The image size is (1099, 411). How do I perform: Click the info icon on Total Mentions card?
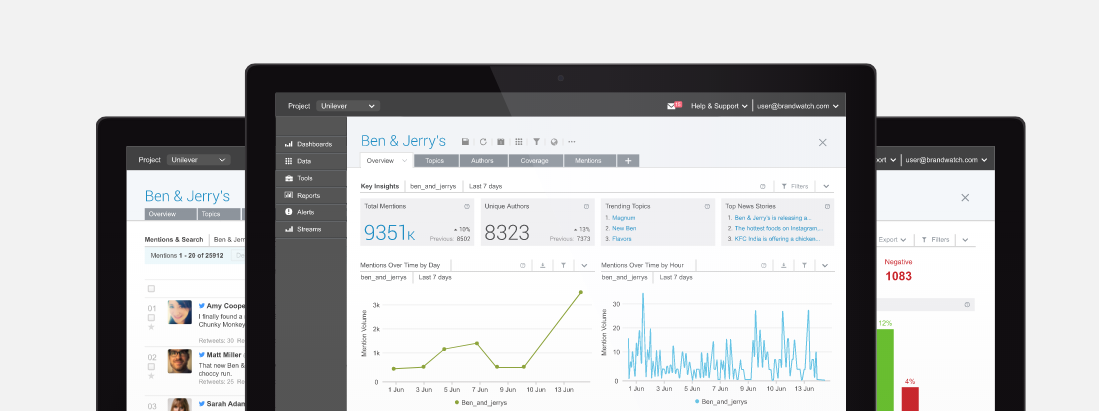467,207
